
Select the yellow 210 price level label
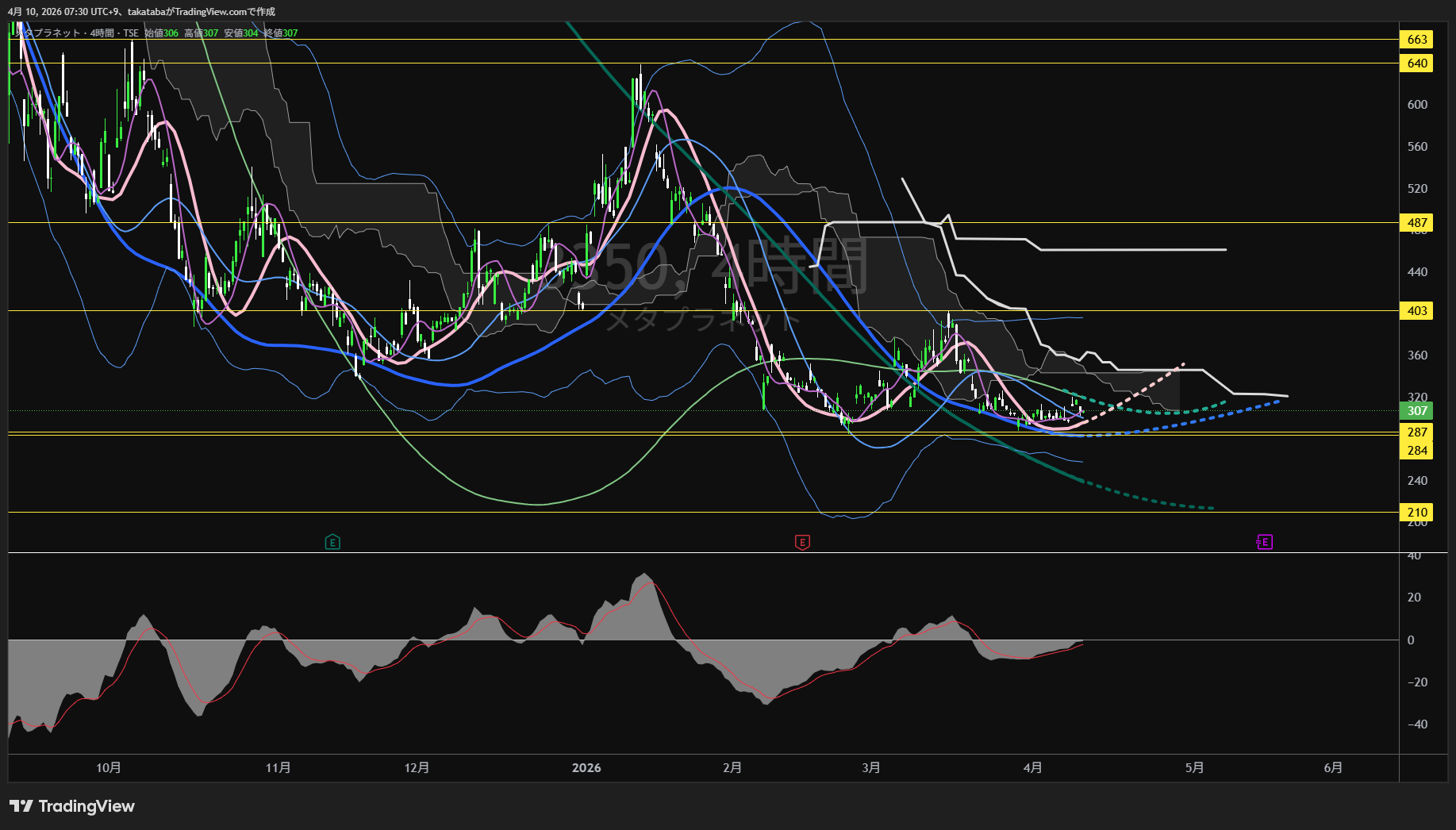click(x=1417, y=513)
